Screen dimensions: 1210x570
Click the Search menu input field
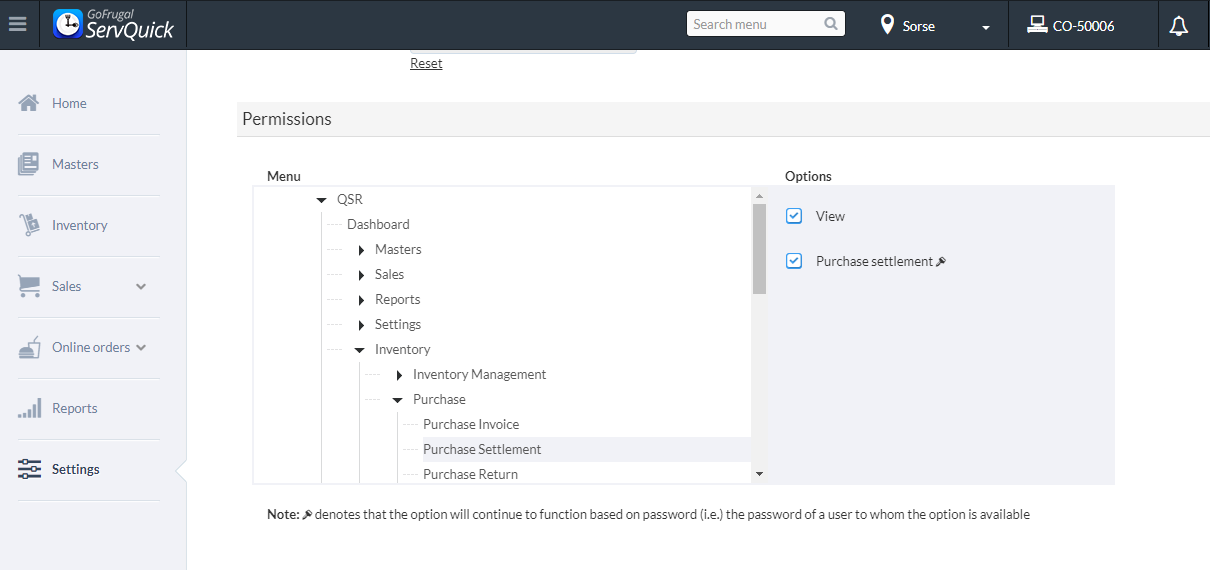tap(755, 24)
